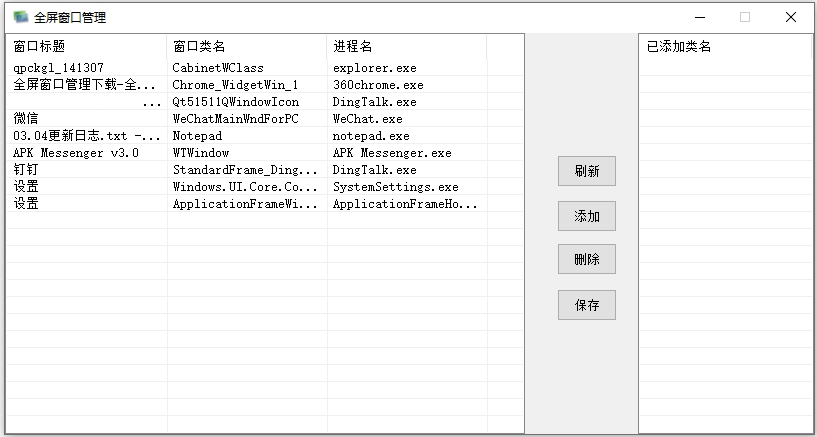Select the ApplicationFrameHost row
This screenshot has width=817, height=437.
405,204
